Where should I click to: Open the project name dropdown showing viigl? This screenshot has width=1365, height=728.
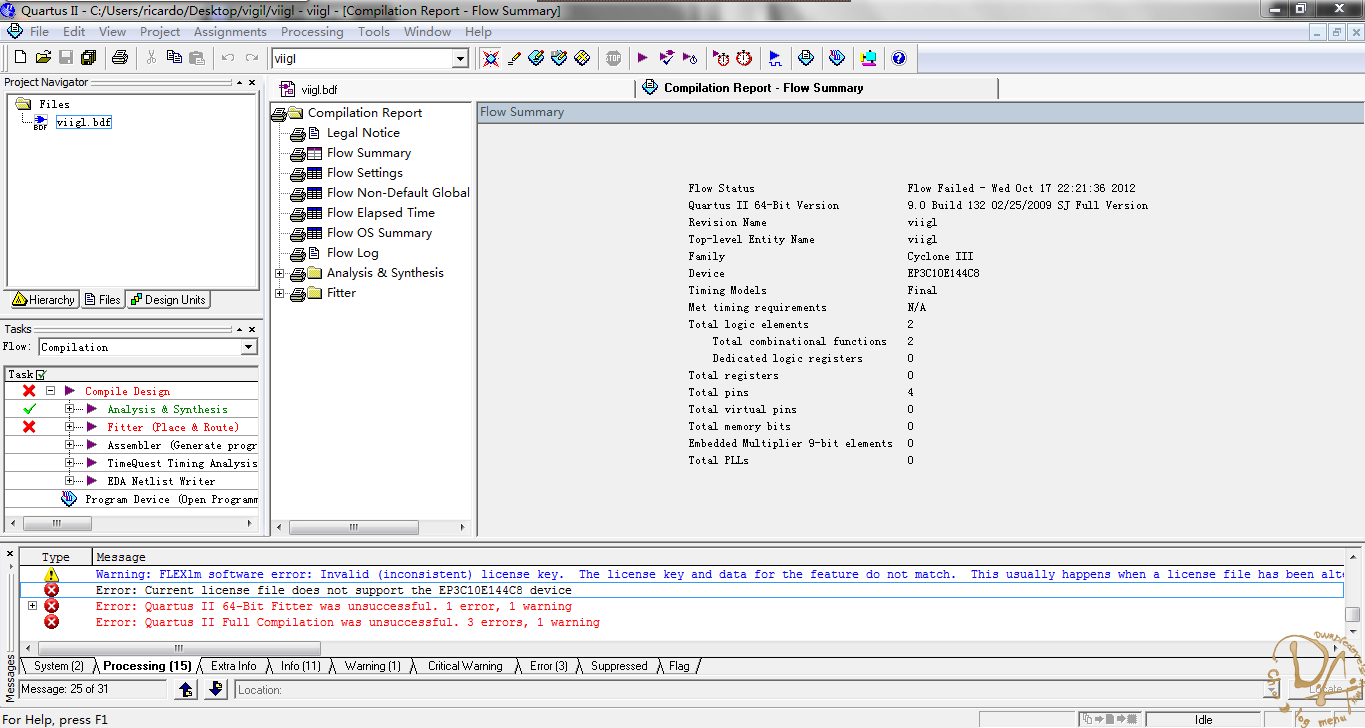(460, 59)
